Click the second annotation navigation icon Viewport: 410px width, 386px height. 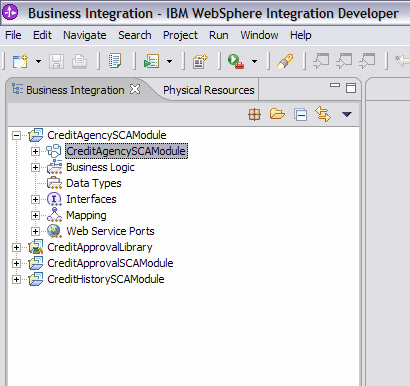pyautogui.click(x=344, y=61)
